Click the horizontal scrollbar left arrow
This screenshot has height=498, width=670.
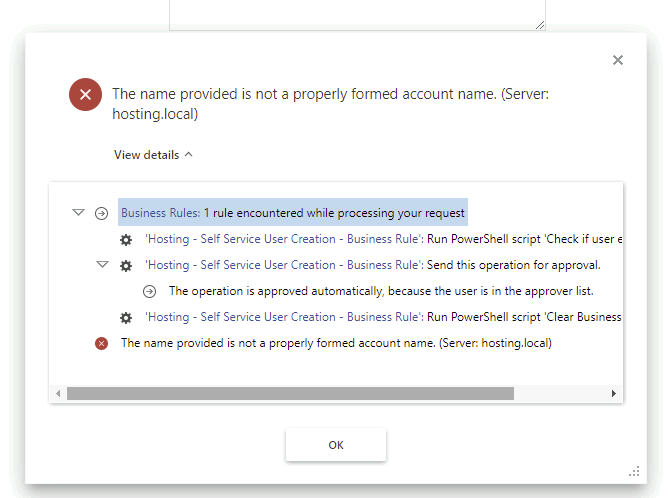[58, 394]
